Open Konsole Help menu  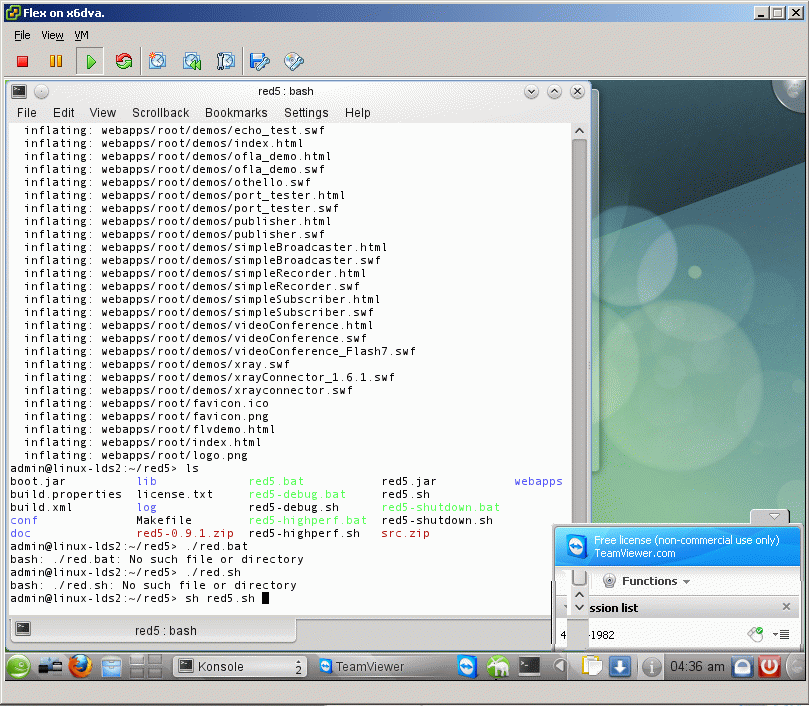coord(358,113)
